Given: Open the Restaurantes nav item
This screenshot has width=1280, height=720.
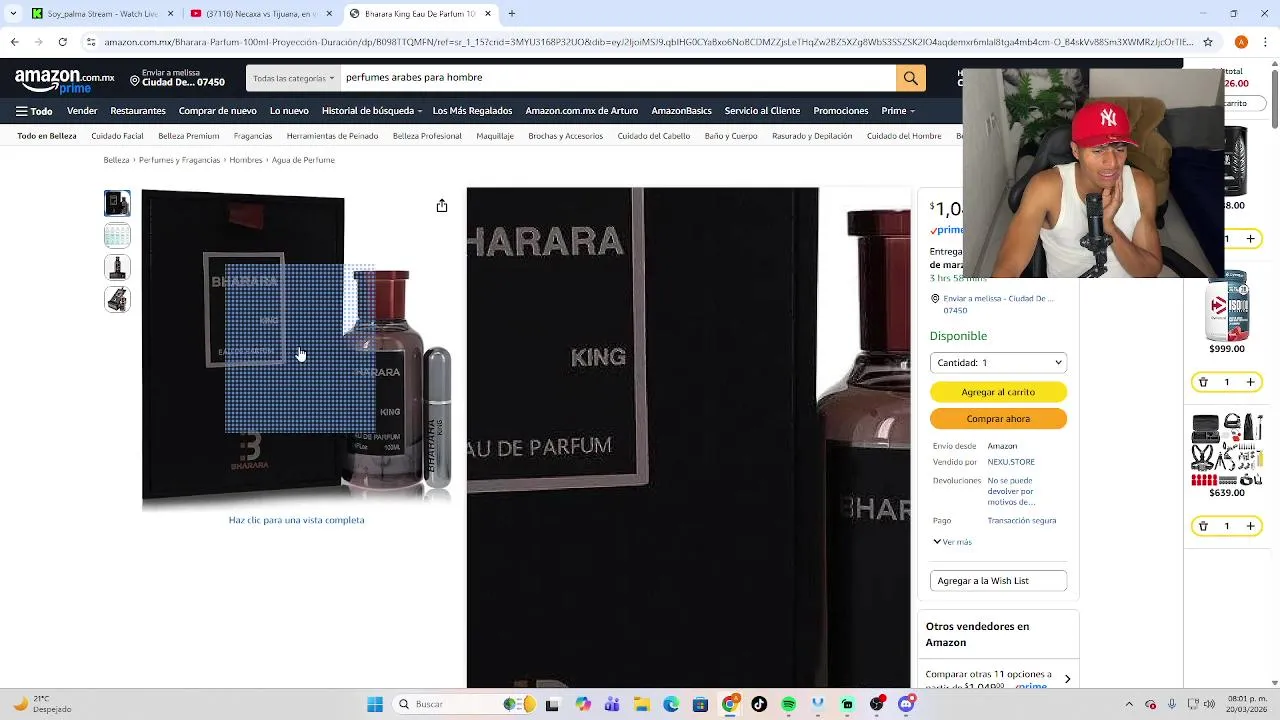Looking at the screenshot, I should tap(138, 111).
